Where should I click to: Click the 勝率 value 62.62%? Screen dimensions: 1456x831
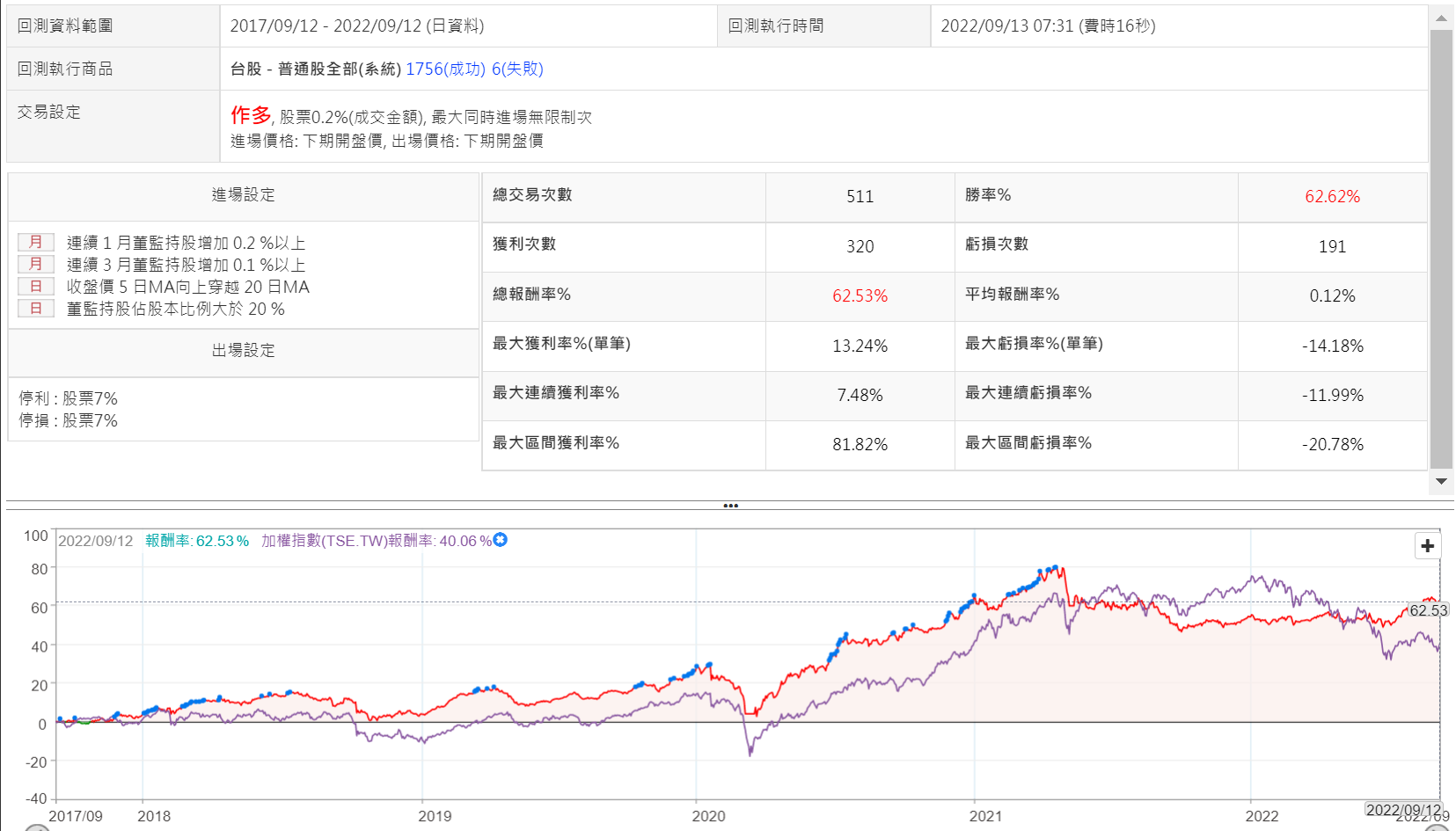tap(1332, 197)
